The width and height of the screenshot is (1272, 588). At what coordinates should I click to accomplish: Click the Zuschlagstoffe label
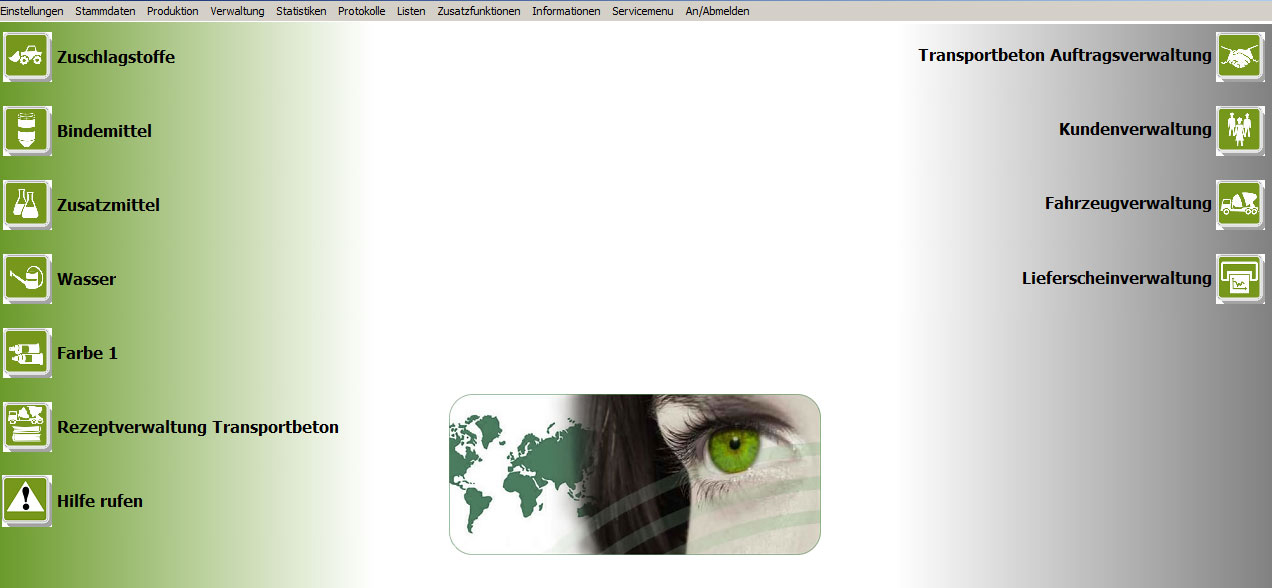[x=116, y=57]
